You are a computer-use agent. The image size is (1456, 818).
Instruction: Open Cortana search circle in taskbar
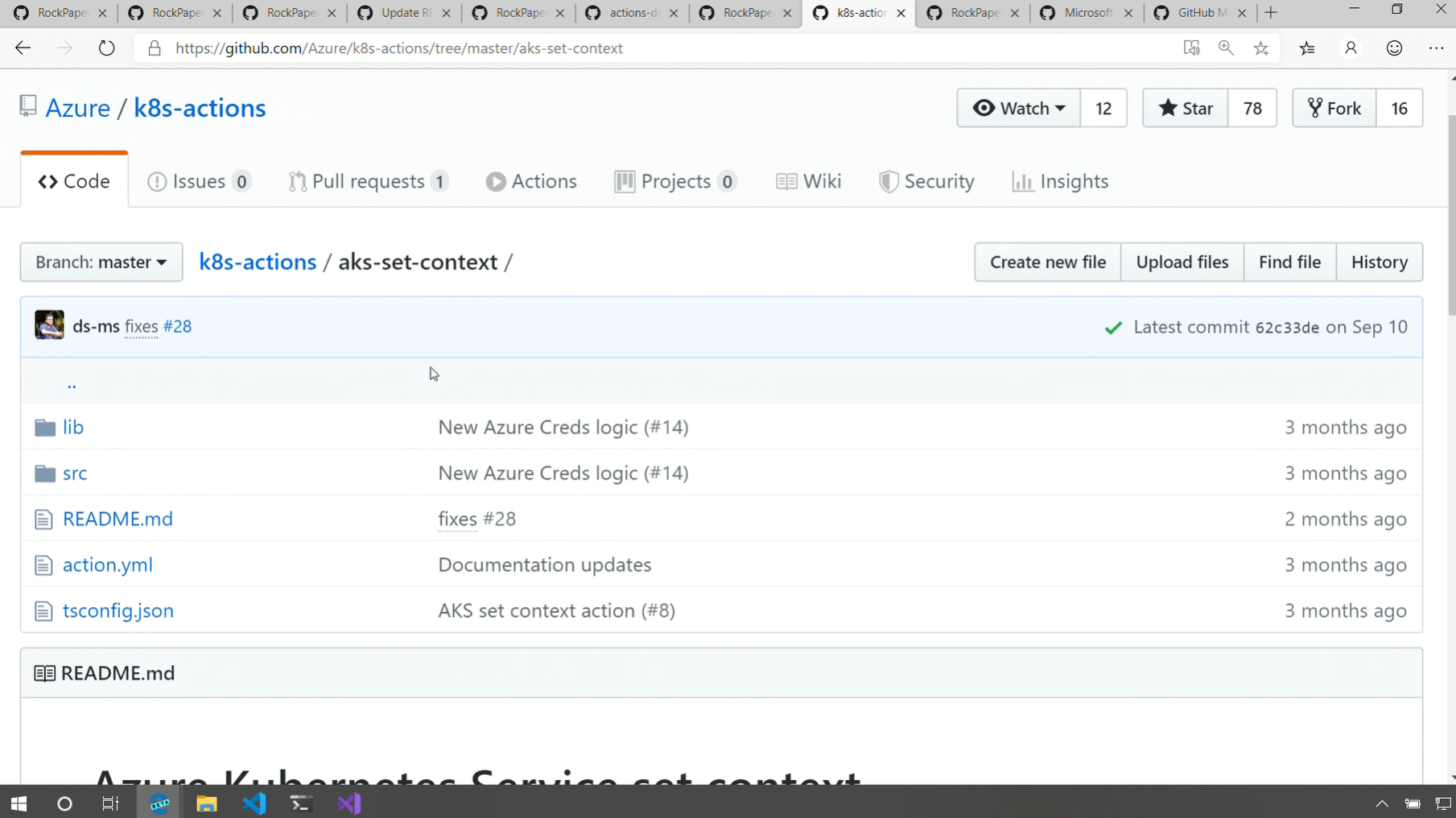point(64,804)
